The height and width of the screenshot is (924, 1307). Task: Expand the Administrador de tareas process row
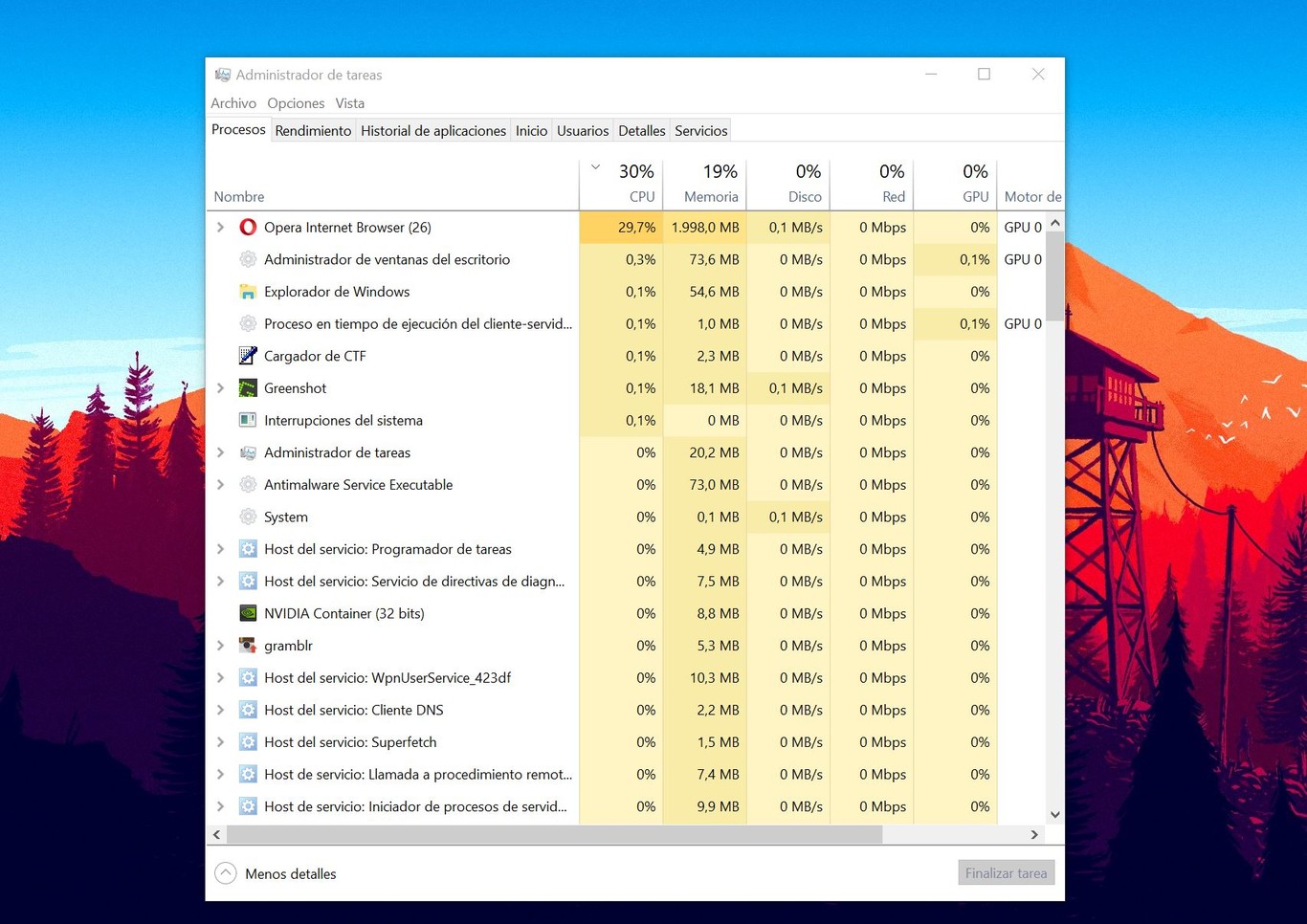[x=221, y=452]
